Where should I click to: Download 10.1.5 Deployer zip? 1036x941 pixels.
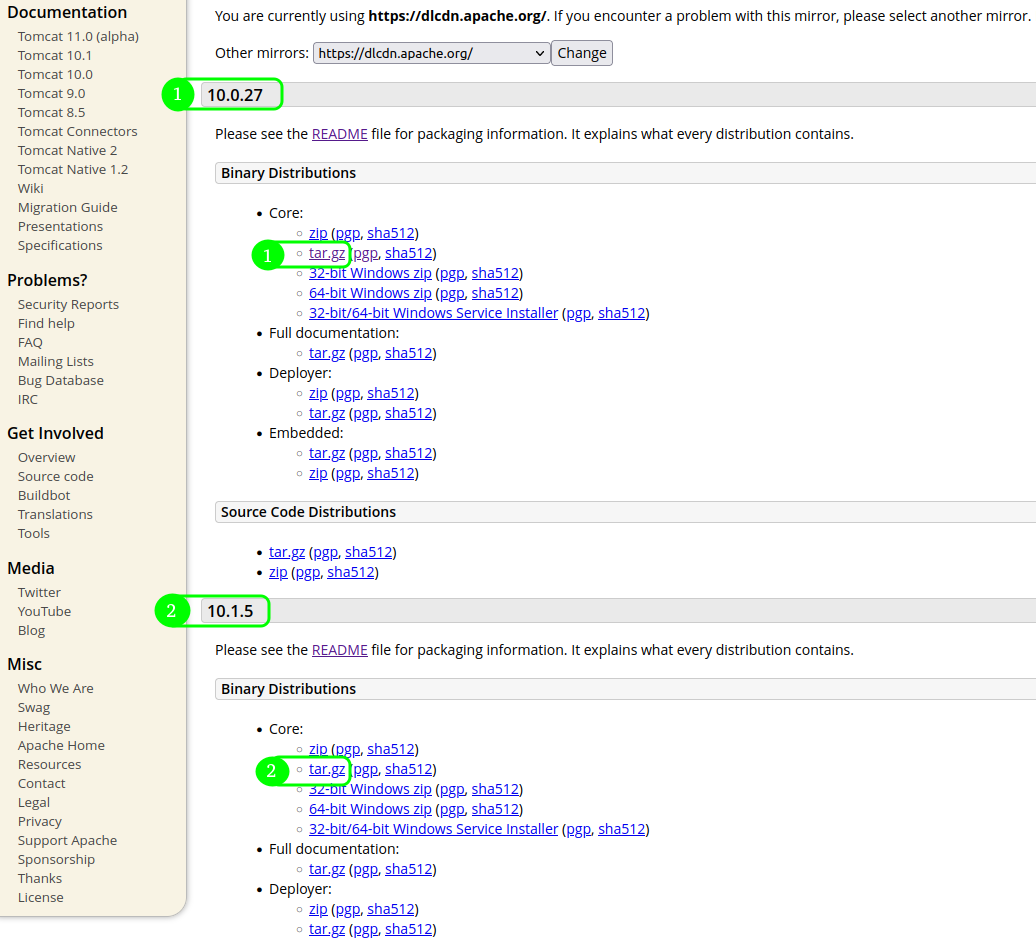318,909
